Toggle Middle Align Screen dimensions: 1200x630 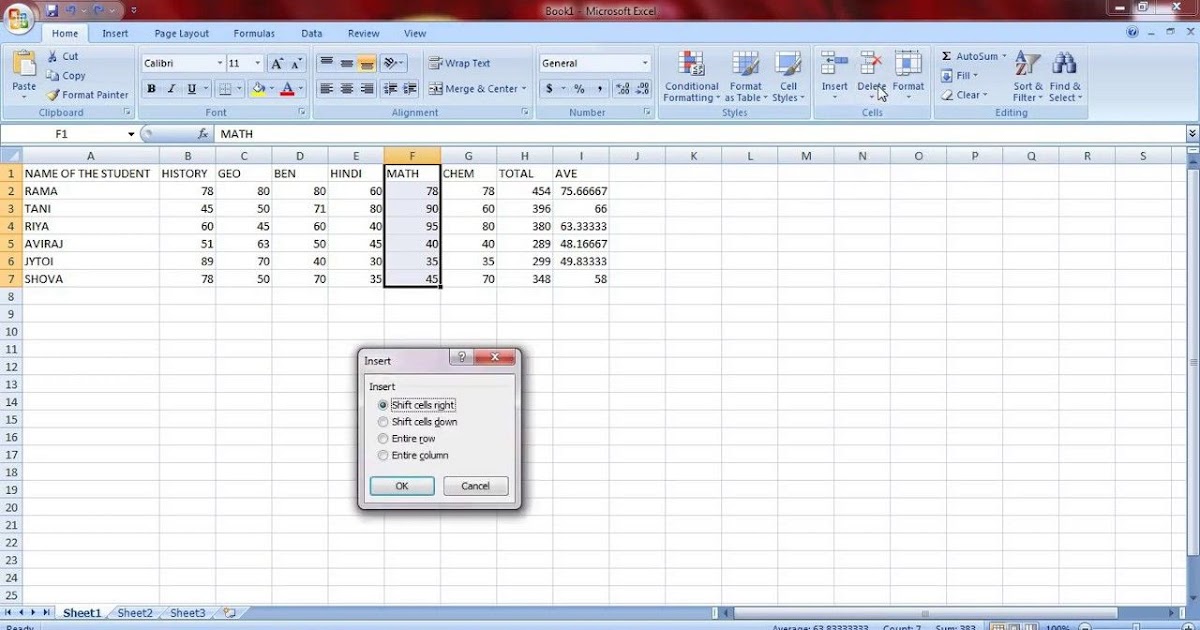click(x=347, y=63)
